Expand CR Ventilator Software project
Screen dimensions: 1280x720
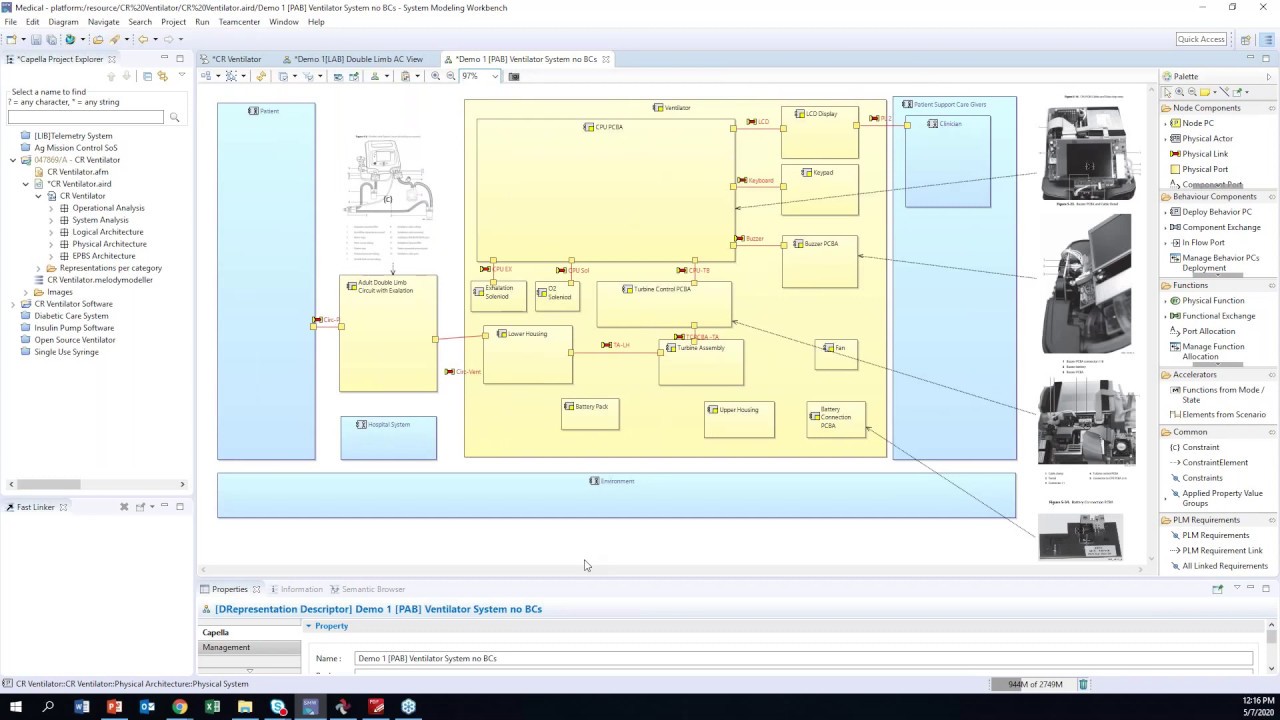pyautogui.click(x=14, y=304)
